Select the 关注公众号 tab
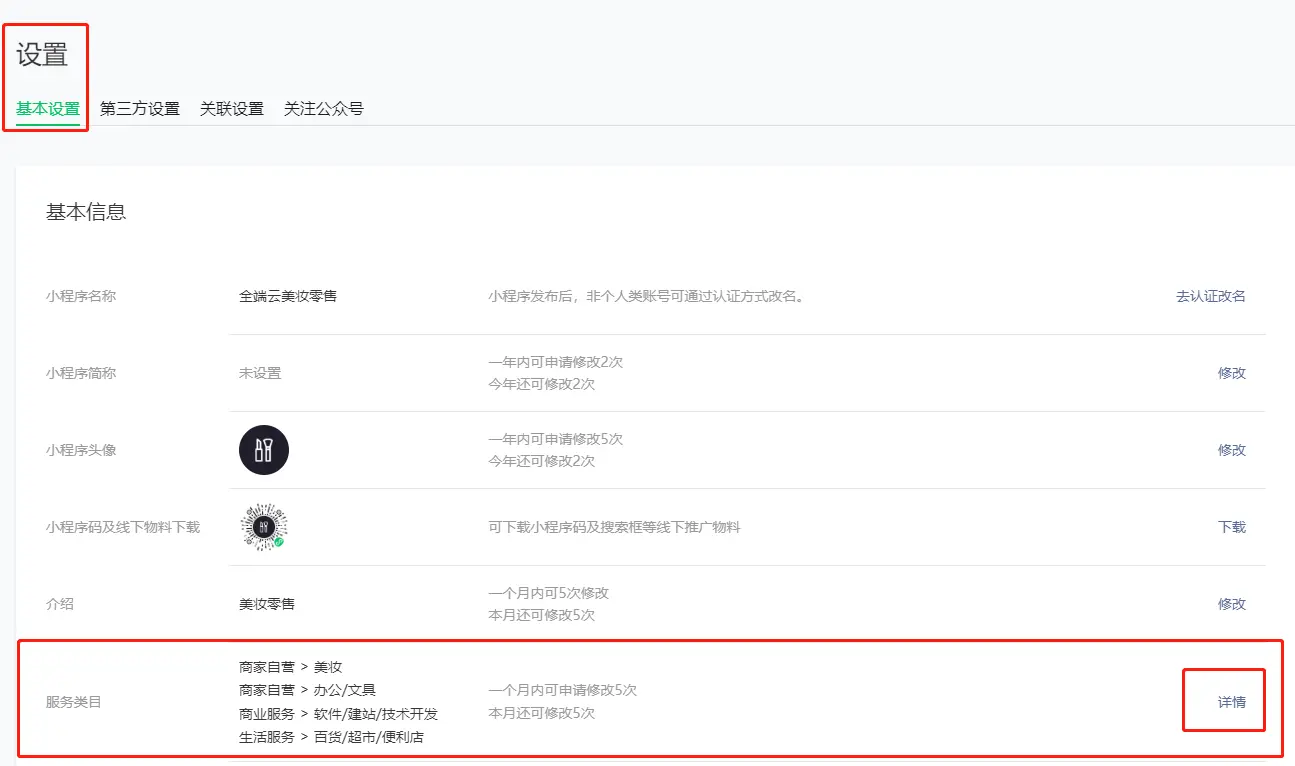 click(324, 109)
